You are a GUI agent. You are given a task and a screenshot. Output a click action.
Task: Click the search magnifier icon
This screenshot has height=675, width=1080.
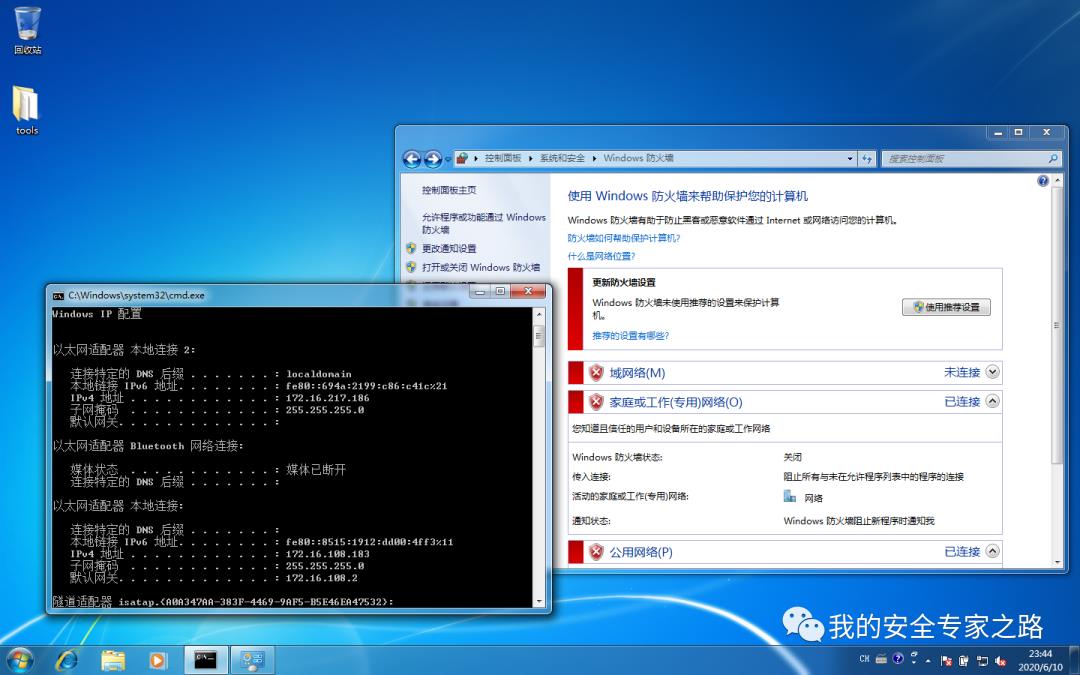(x=1053, y=158)
